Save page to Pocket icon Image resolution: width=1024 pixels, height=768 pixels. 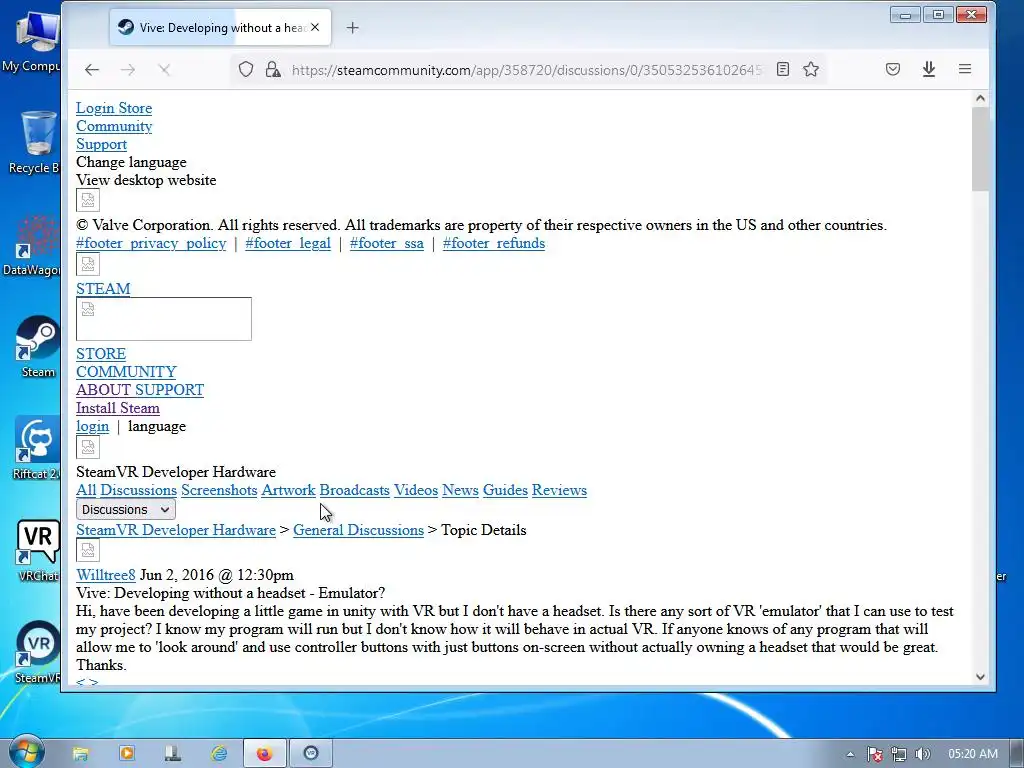click(893, 69)
